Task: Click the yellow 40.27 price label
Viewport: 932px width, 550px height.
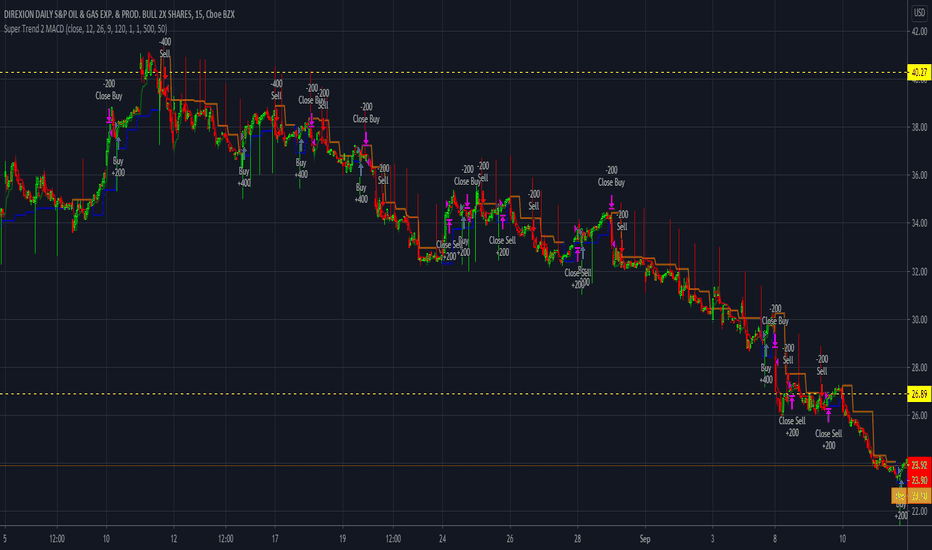Action: [919, 73]
